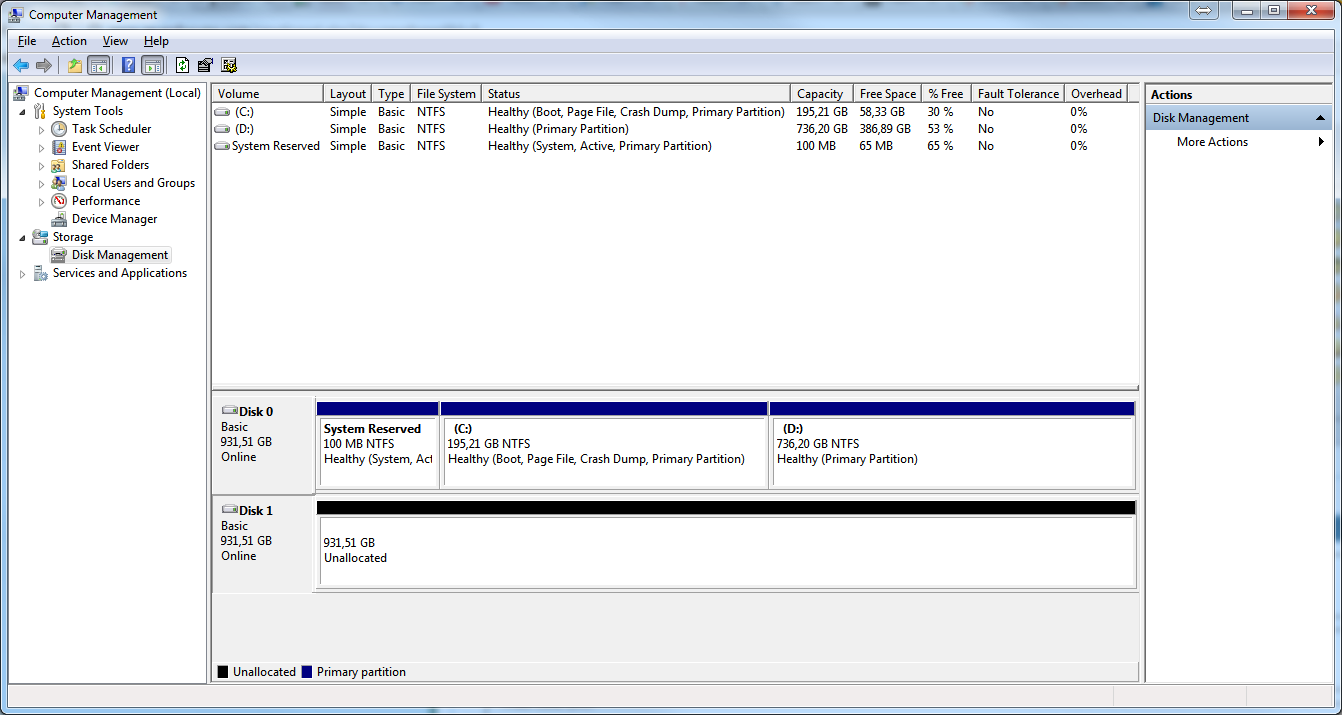Image resolution: width=1342 pixels, height=715 pixels.
Task: Click the blue Back arrow in toolbar
Action: [20, 65]
